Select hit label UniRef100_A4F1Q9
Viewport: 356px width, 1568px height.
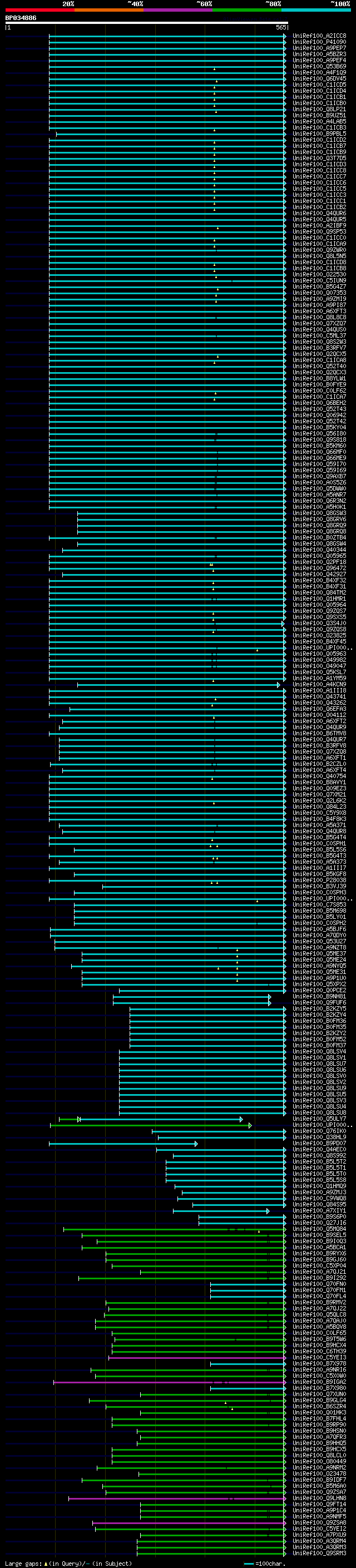click(319, 72)
